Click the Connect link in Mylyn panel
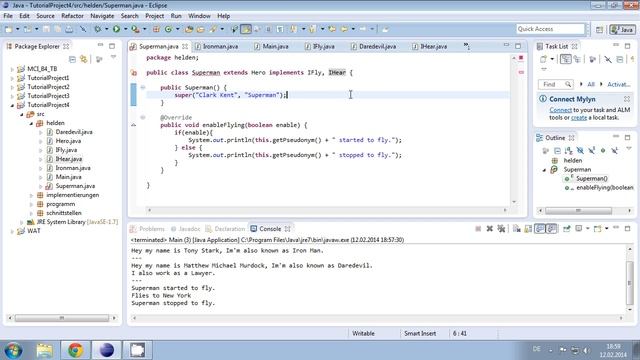640x360 pixels. click(560, 110)
